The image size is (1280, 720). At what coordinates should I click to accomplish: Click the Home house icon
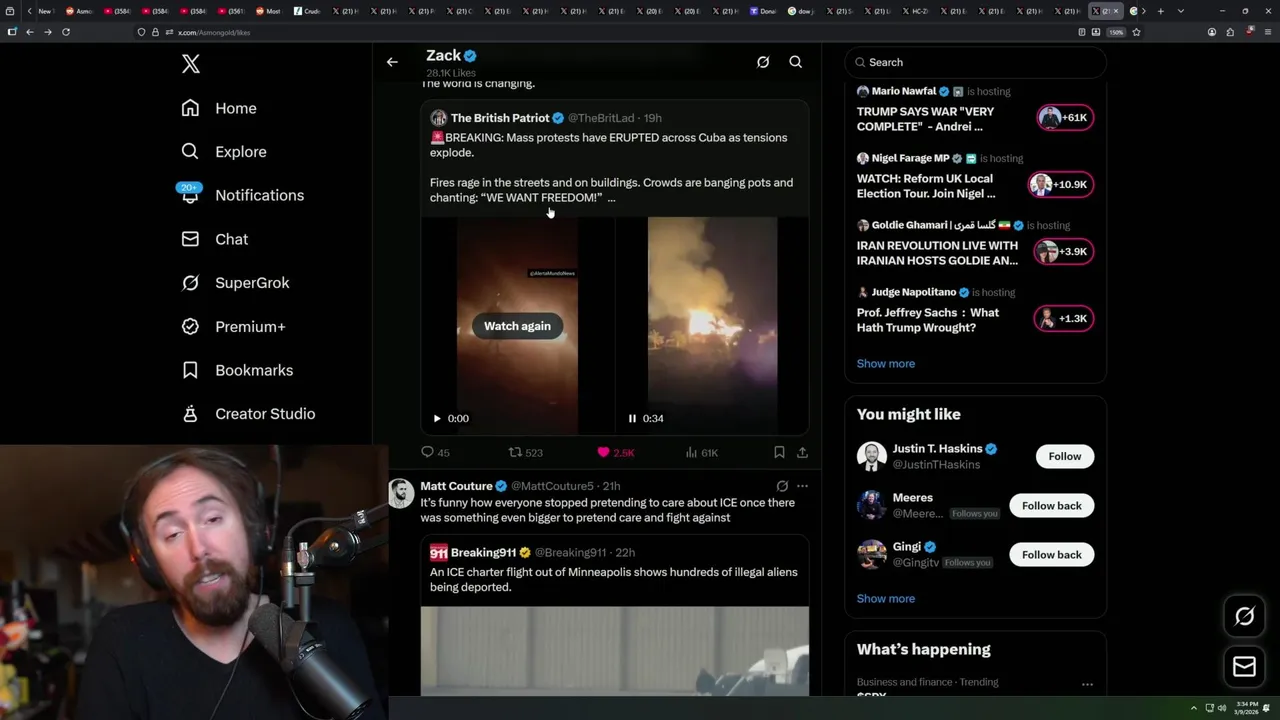pyautogui.click(x=190, y=108)
